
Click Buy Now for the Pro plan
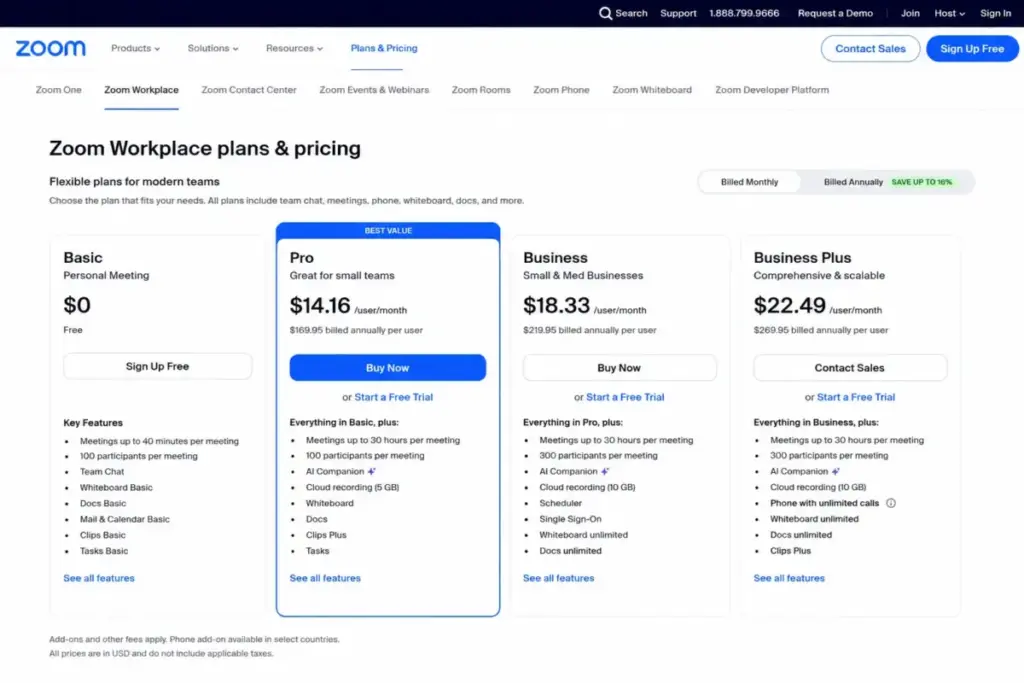click(x=387, y=368)
